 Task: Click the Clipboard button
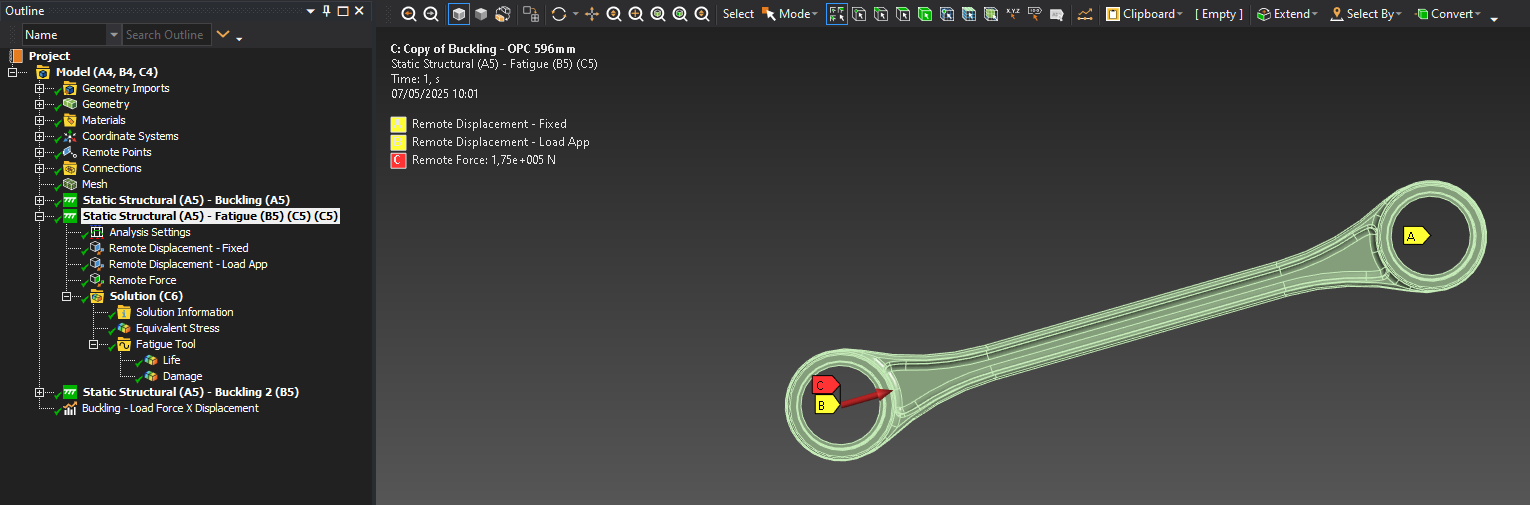[x=1143, y=14]
